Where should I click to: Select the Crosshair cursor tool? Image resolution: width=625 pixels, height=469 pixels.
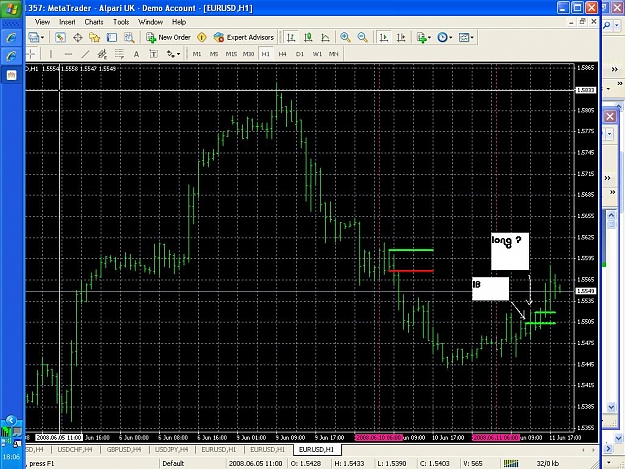(31, 54)
